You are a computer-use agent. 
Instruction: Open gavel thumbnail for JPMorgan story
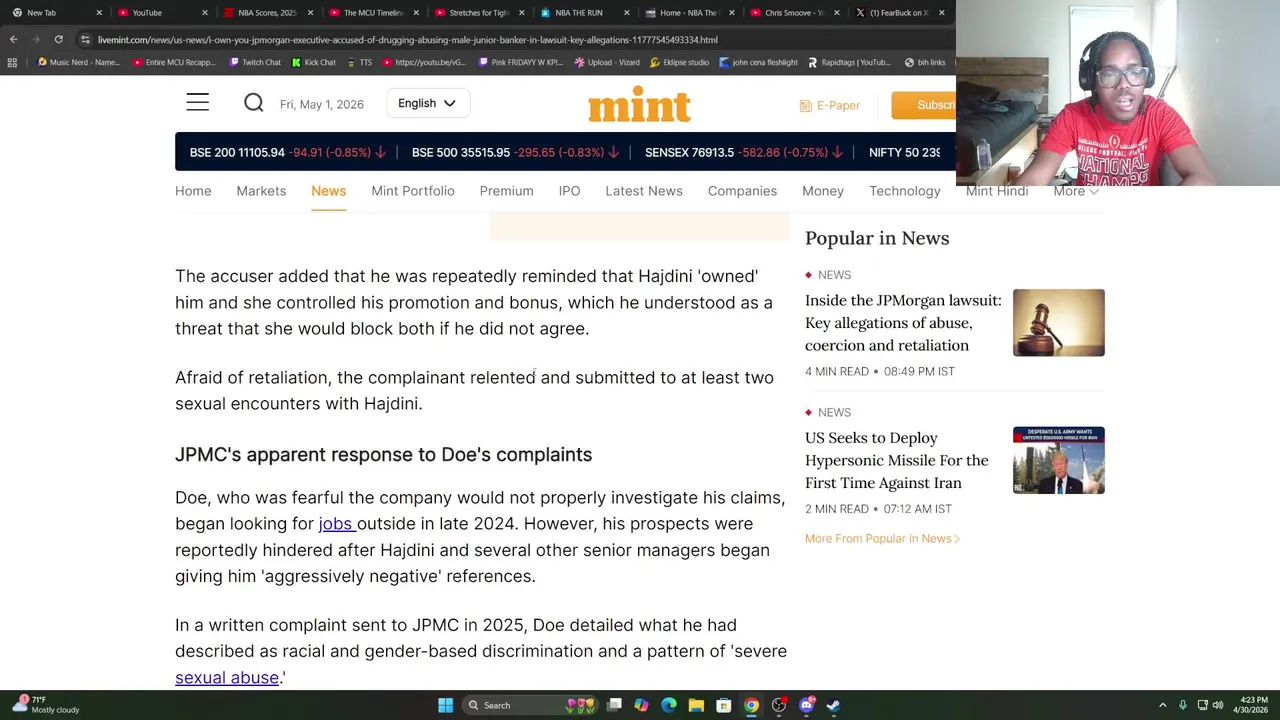[1058, 323]
